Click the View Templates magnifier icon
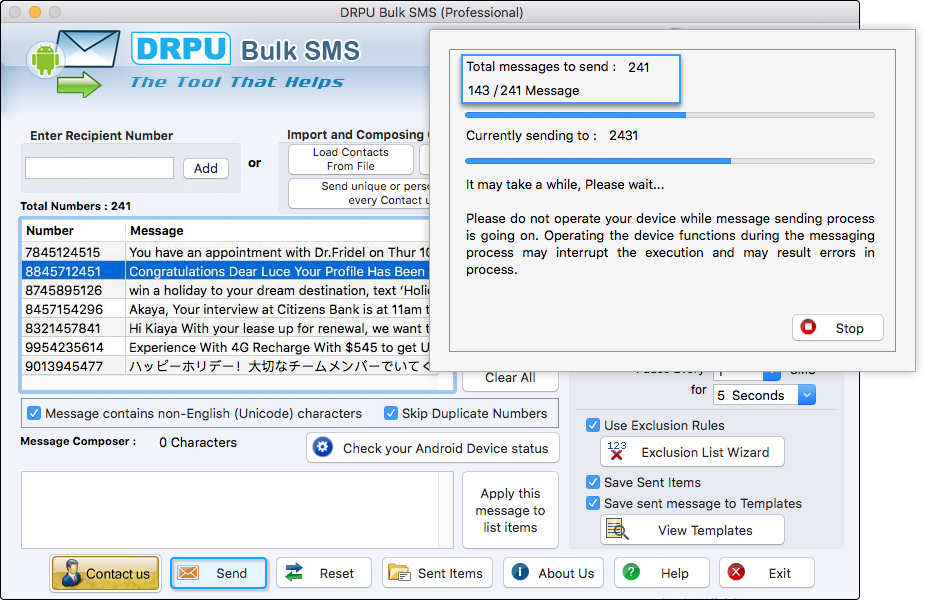Screen dimensions: 940x600 [x=617, y=530]
